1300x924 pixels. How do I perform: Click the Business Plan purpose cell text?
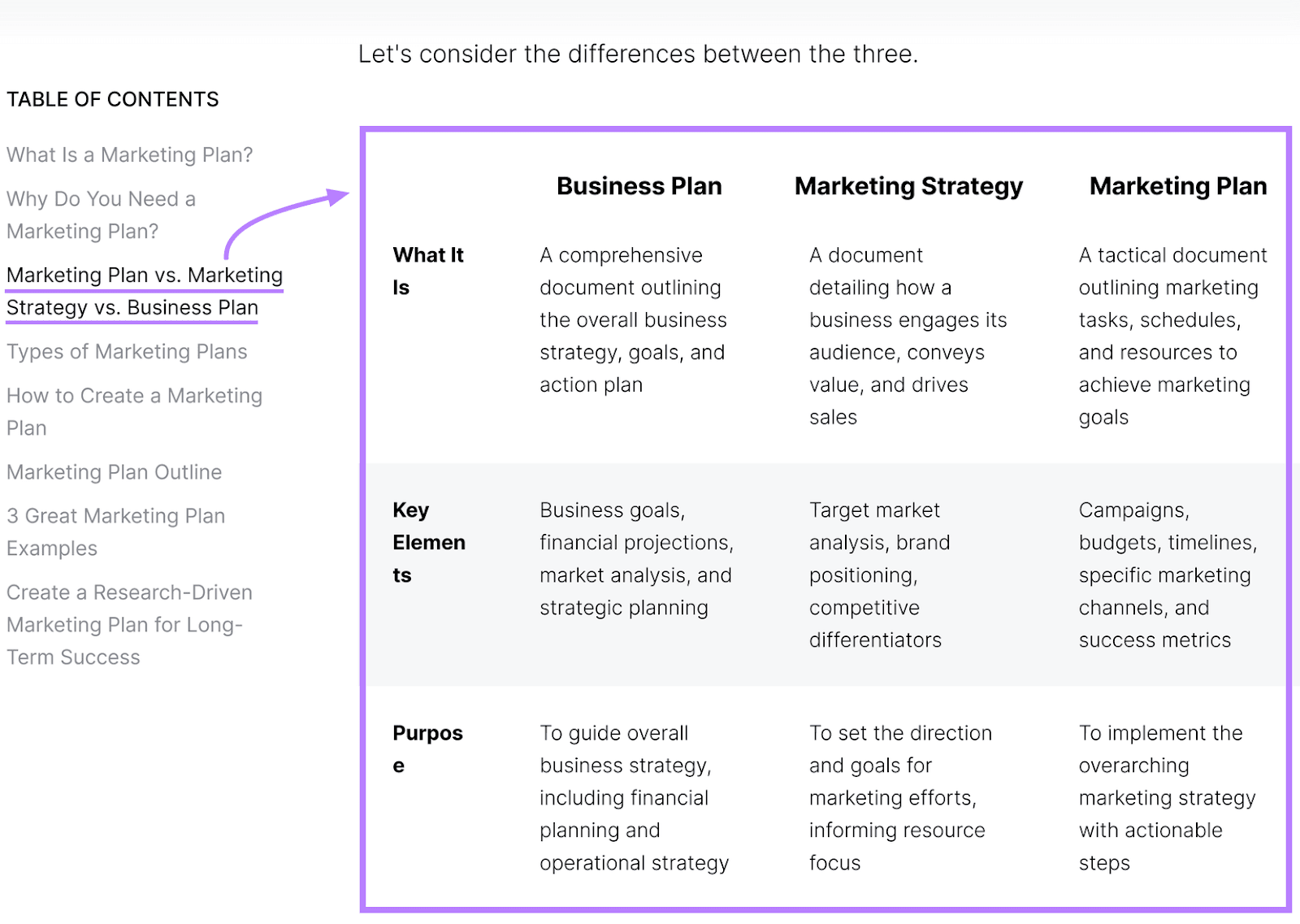(x=634, y=797)
